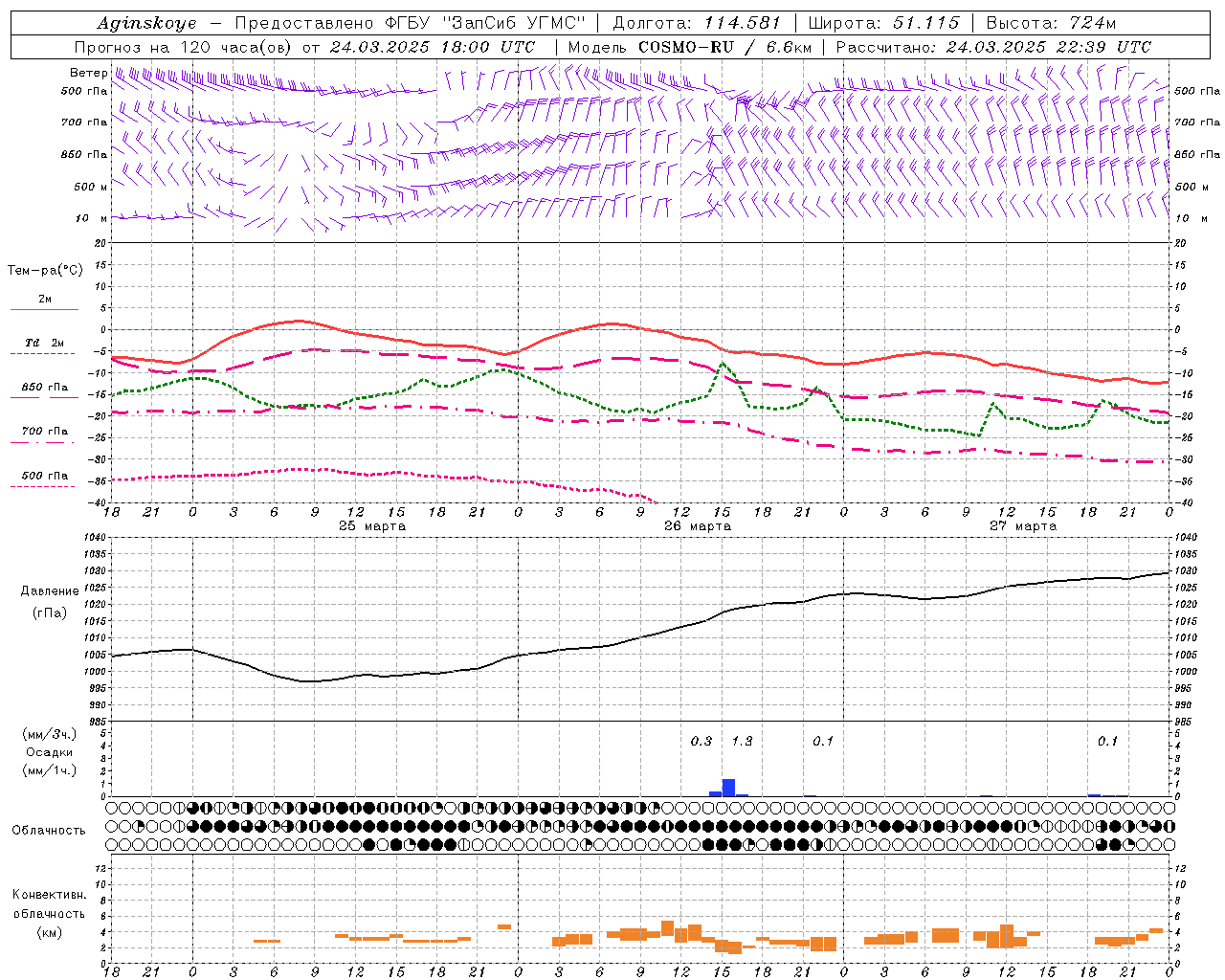Select the (мм/1ч.) precipitation unit label

(50, 770)
